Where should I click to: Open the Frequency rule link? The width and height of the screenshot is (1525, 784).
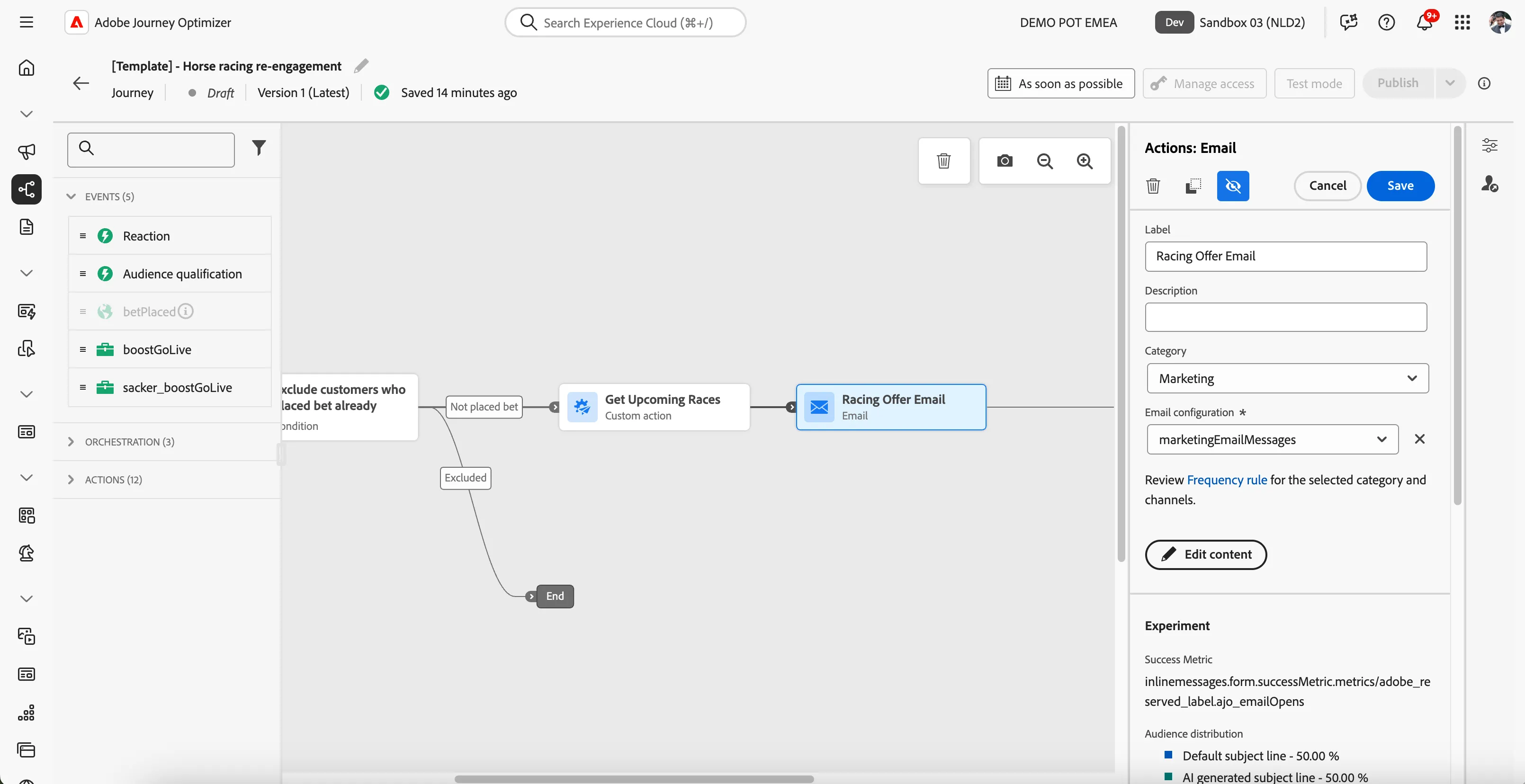point(1227,480)
